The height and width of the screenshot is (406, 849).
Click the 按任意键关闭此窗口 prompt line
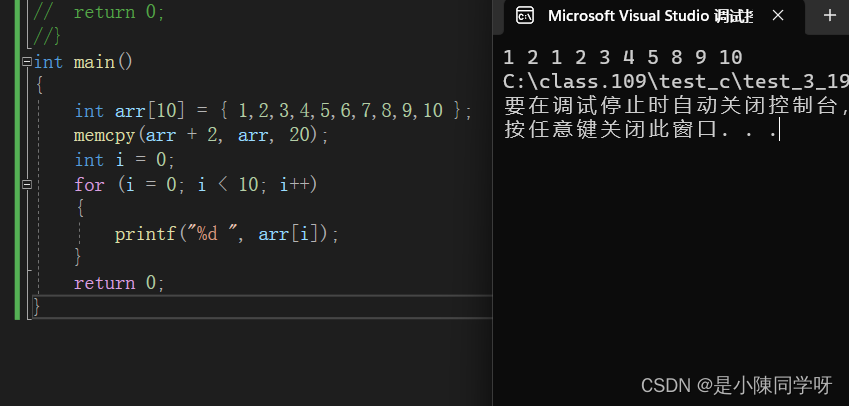(642, 130)
